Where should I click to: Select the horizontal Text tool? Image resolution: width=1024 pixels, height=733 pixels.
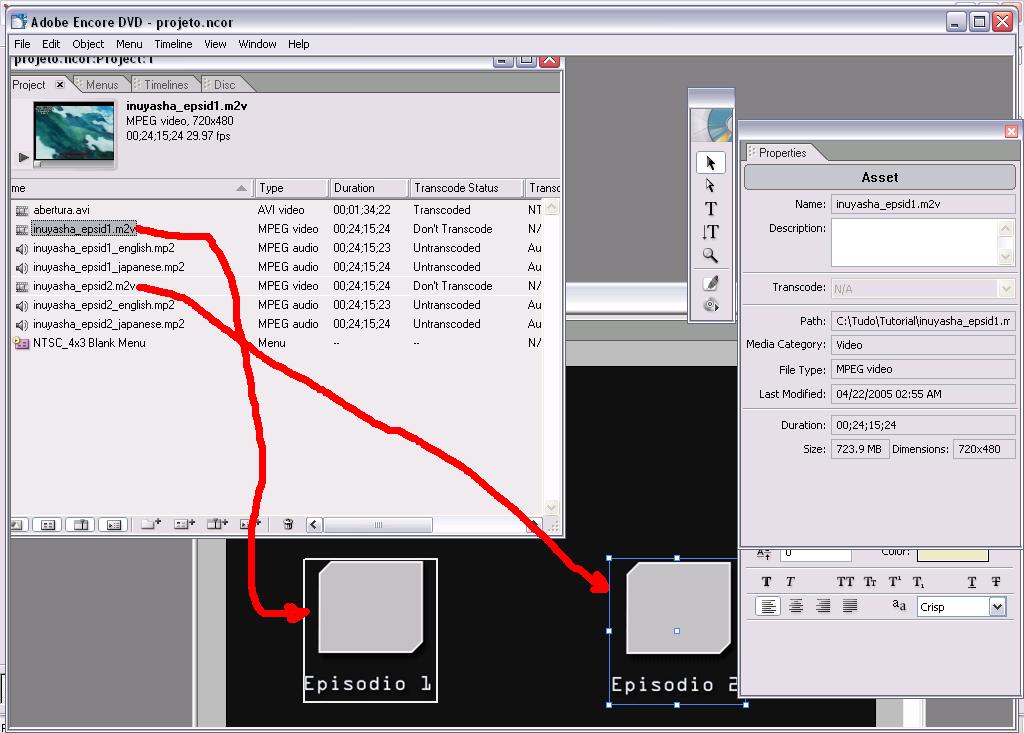[x=711, y=208]
